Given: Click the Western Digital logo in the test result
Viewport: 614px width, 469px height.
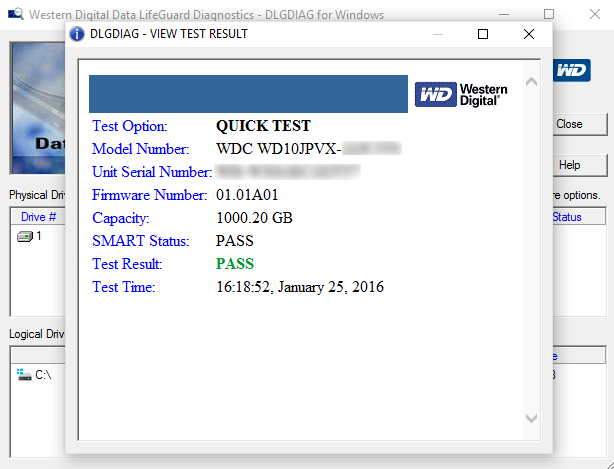Looking at the screenshot, I should point(461,94).
